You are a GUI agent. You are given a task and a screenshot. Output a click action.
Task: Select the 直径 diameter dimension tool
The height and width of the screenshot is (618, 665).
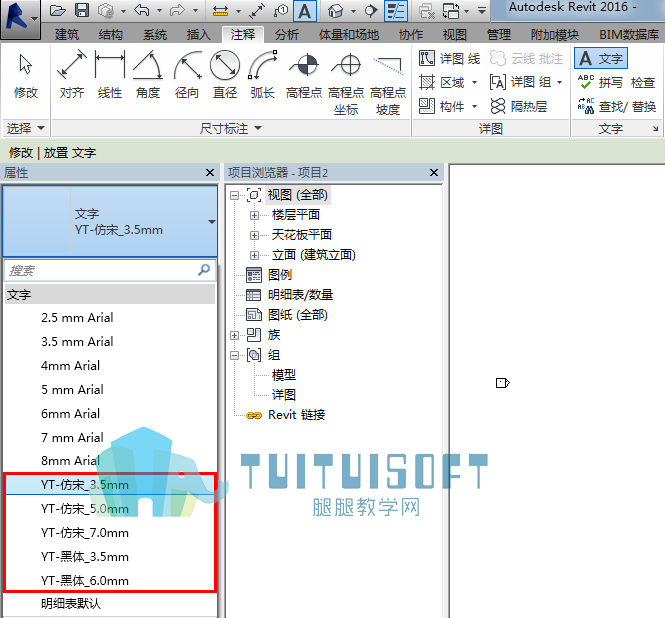225,75
